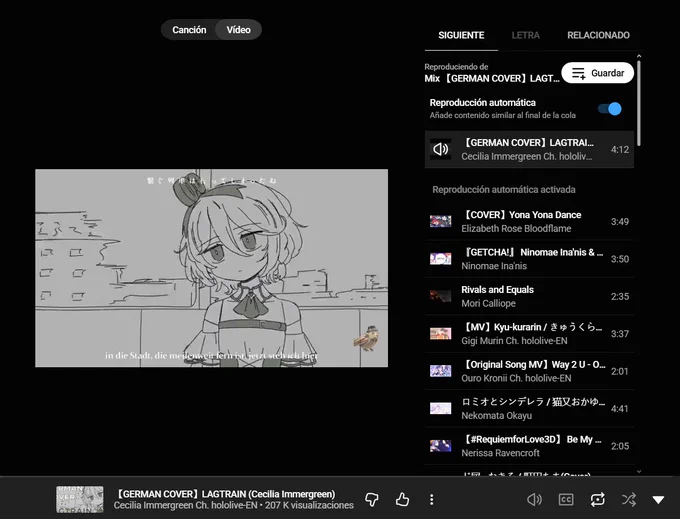
Task: Play GETCHA! by Ninomae Ina'nis
Action: (529, 259)
